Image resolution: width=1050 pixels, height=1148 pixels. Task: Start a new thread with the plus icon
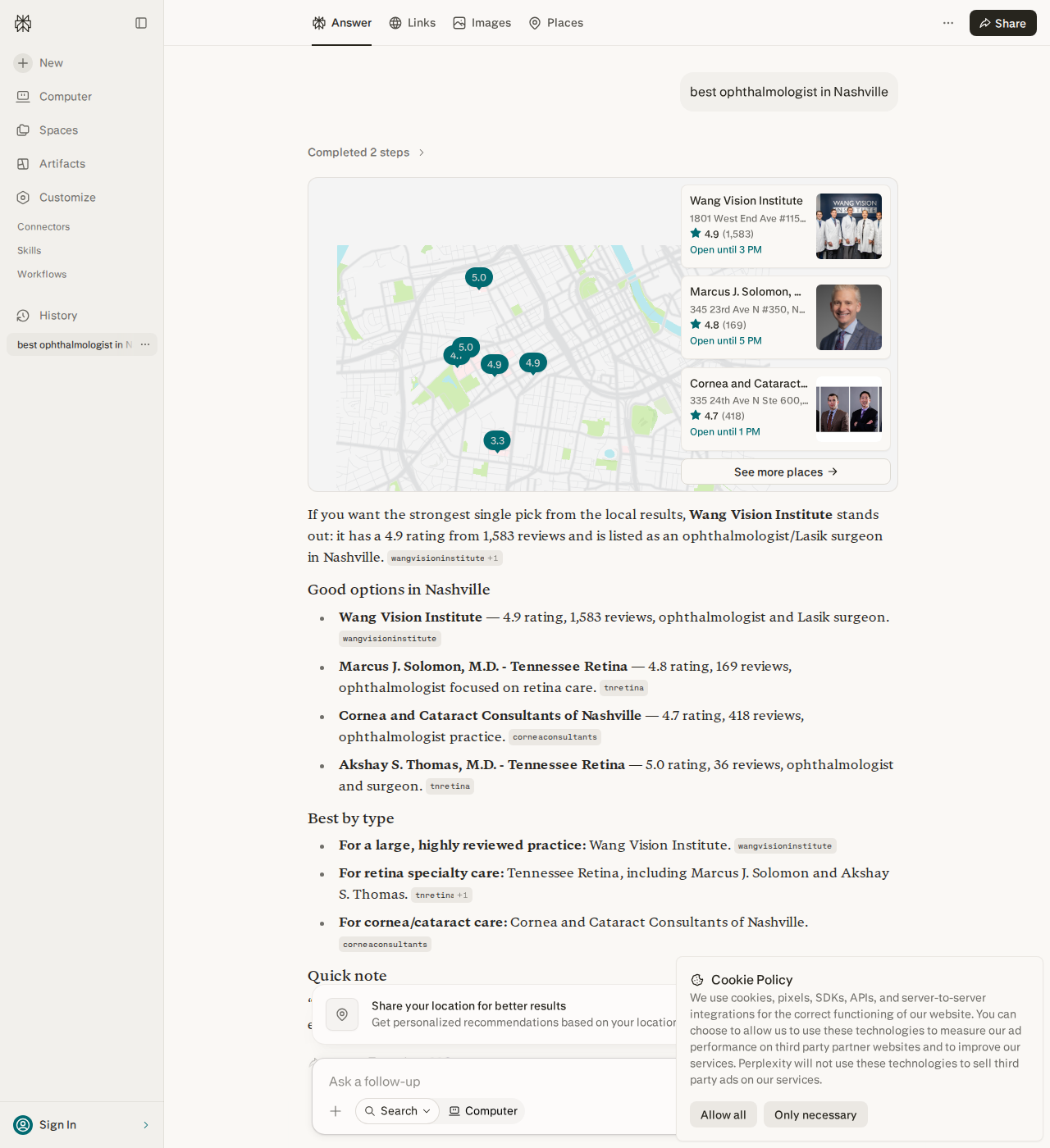23,63
